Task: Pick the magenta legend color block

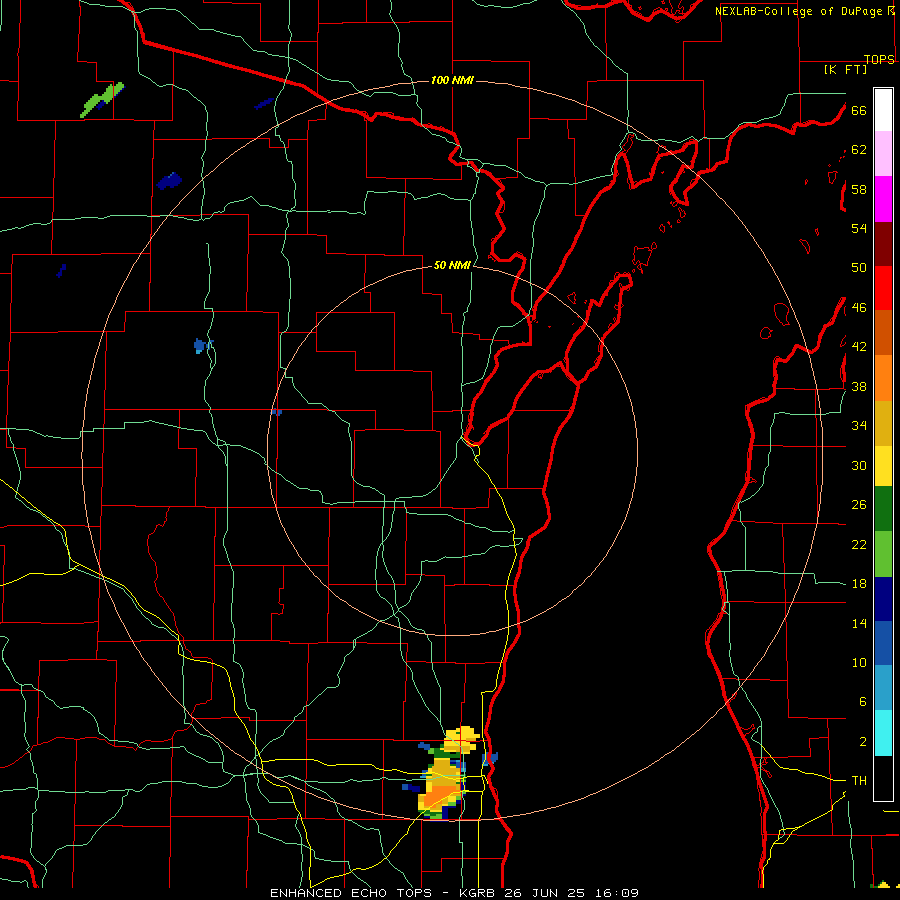Action: click(883, 199)
